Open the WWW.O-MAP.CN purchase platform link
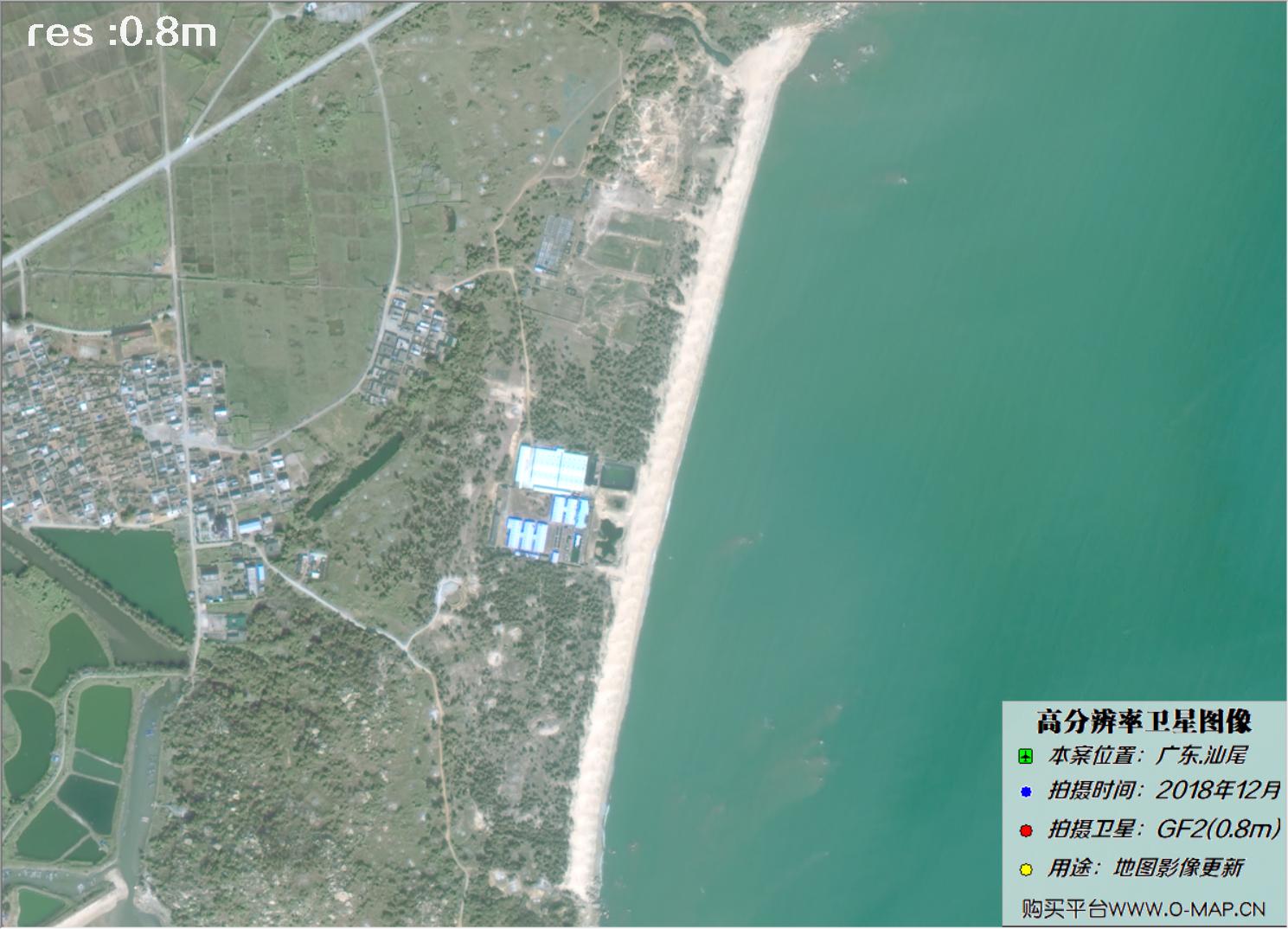This screenshot has width=1288, height=929. pos(1143,909)
